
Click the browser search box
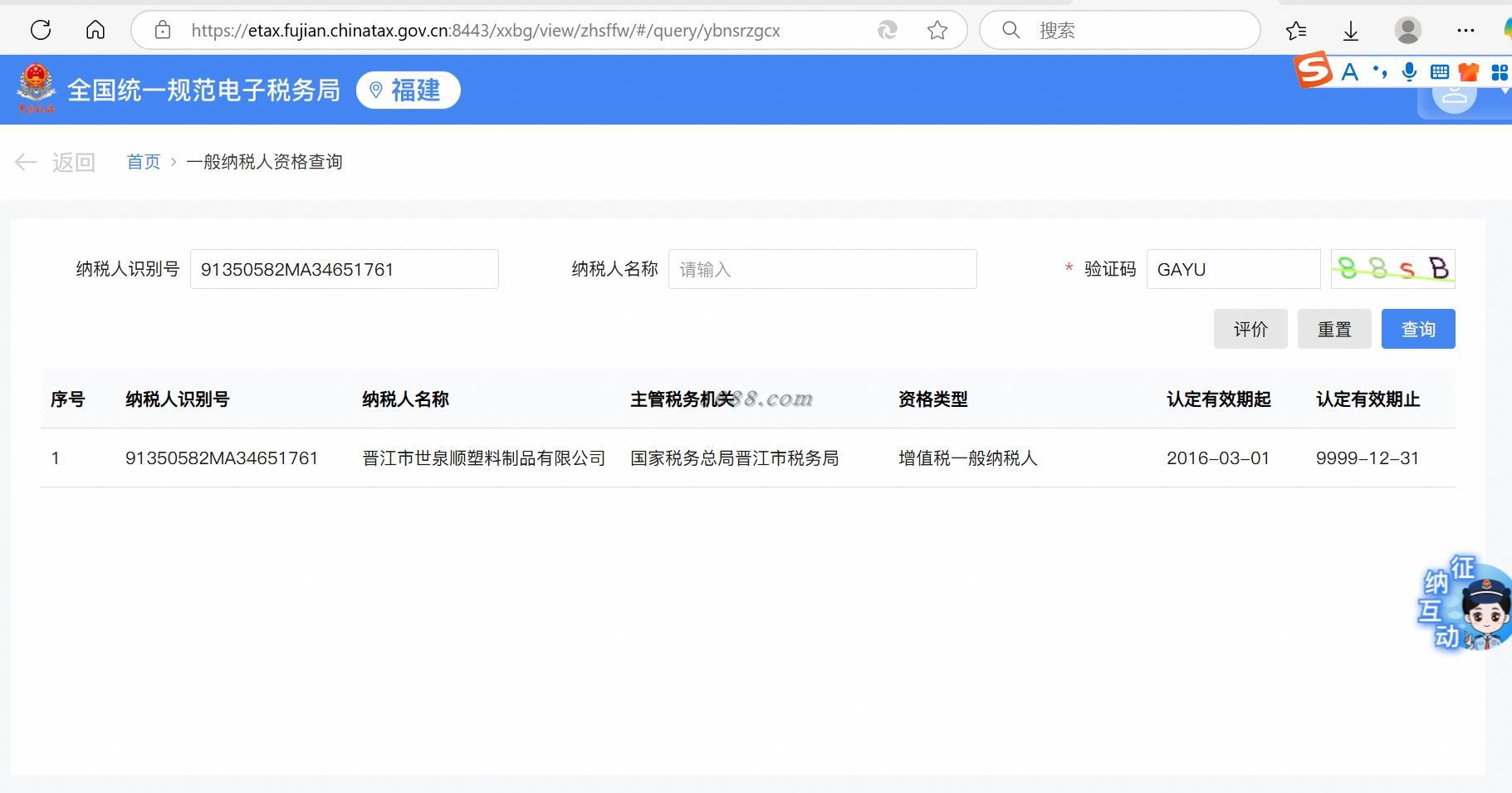[x=1119, y=31]
